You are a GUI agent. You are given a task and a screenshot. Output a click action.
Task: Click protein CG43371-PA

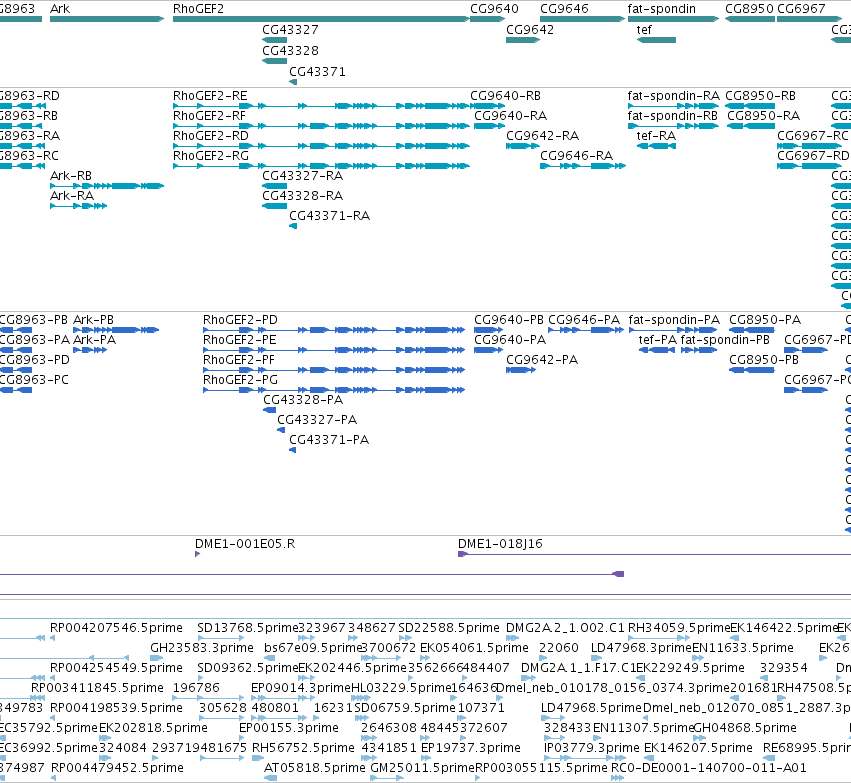pos(293,450)
